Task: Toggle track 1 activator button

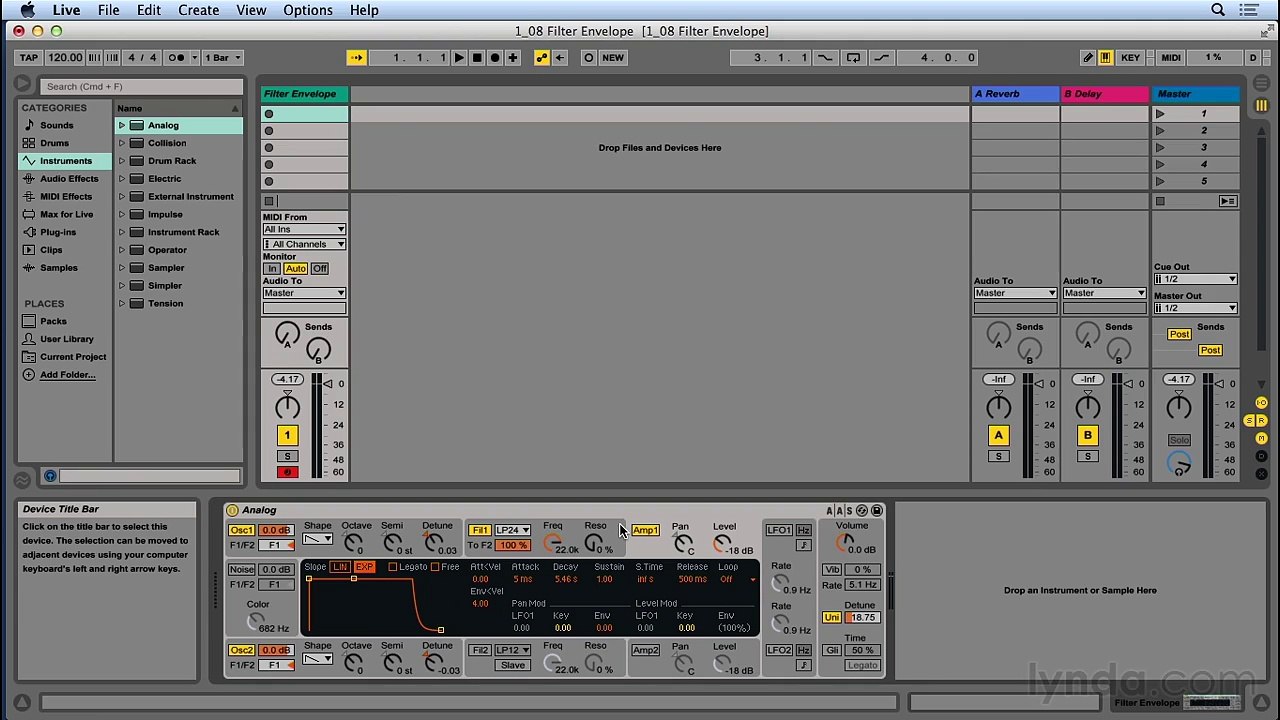Action: pyautogui.click(x=287, y=435)
